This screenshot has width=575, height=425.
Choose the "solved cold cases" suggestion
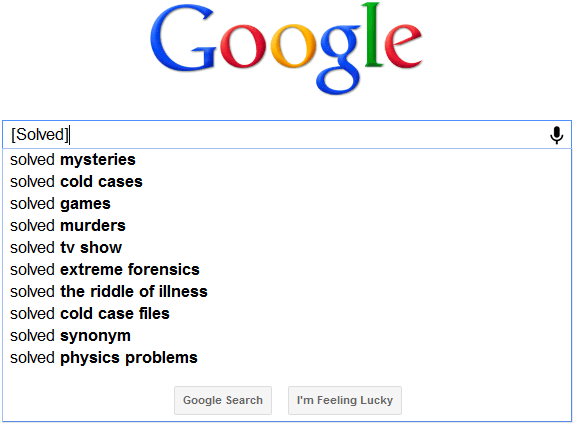(x=287, y=182)
